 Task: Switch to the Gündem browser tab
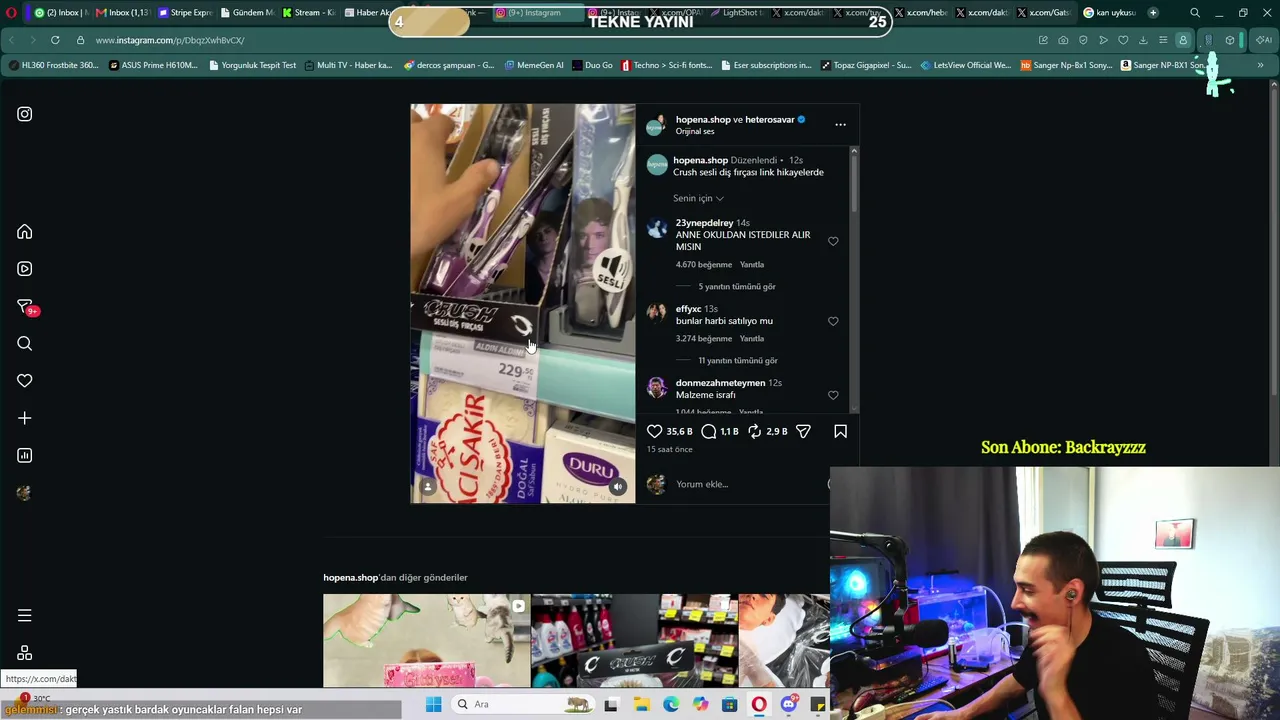pyautogui.click(x=247, y=13)
